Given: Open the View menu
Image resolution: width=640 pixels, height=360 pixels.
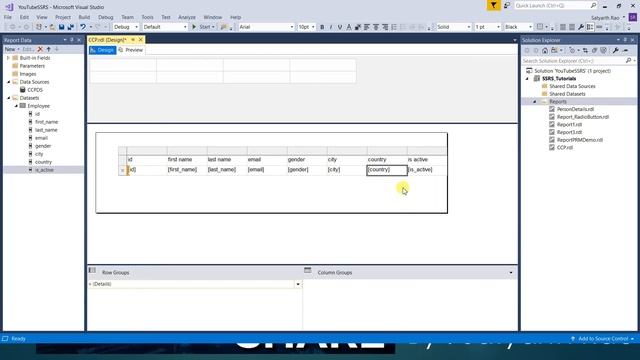Looking at the screenshot, I should point(42,17).
